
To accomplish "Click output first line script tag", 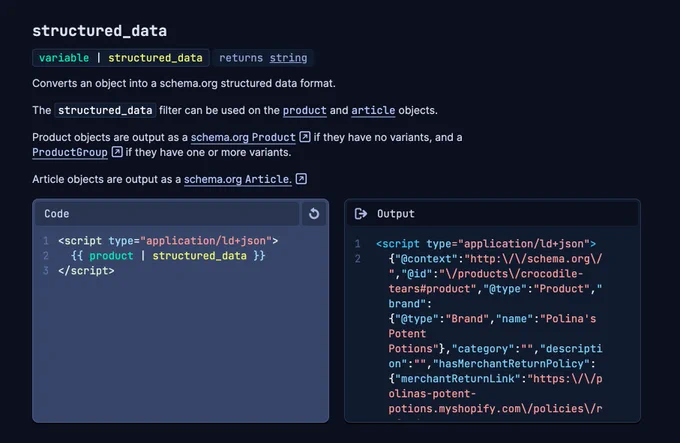I will (486, 244).
